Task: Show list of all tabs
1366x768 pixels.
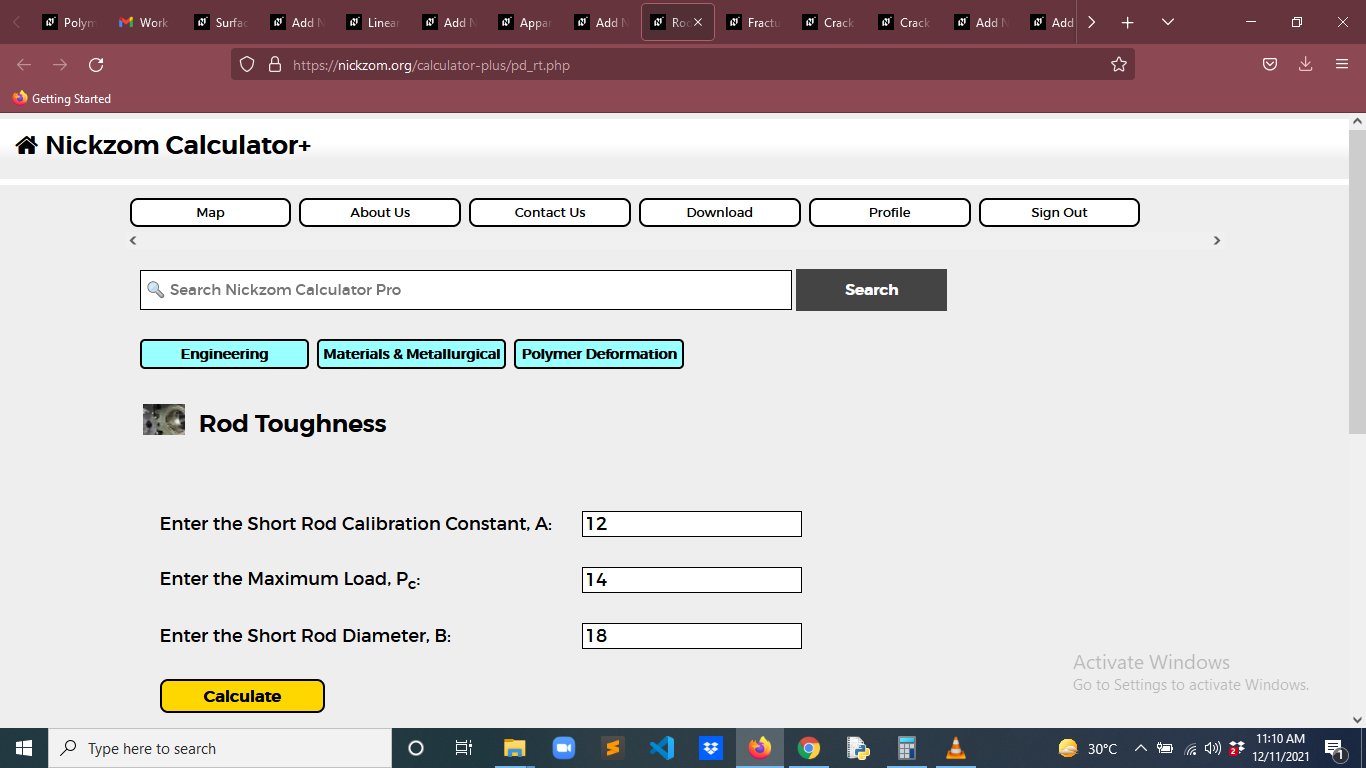Action: click(x=1167, y=22)
